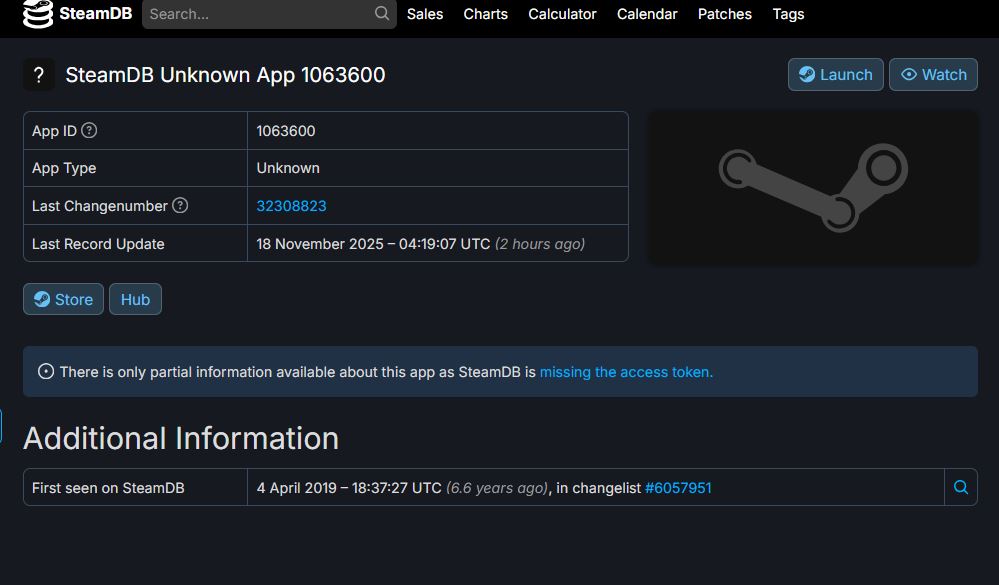999x585 pixels.
Task: Open the Sales menu item
Action: [x=425, y=14]
